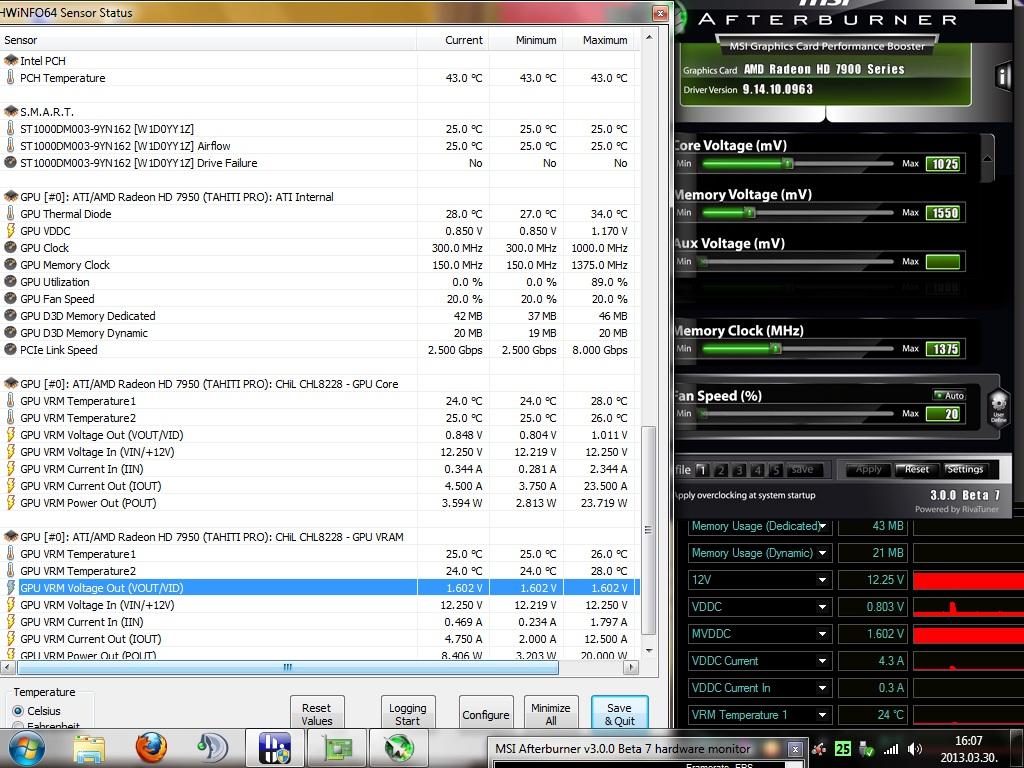Viewport: 1024px width, 768px height.
Task: Click the Reset Values button
Action: [317, 714]
